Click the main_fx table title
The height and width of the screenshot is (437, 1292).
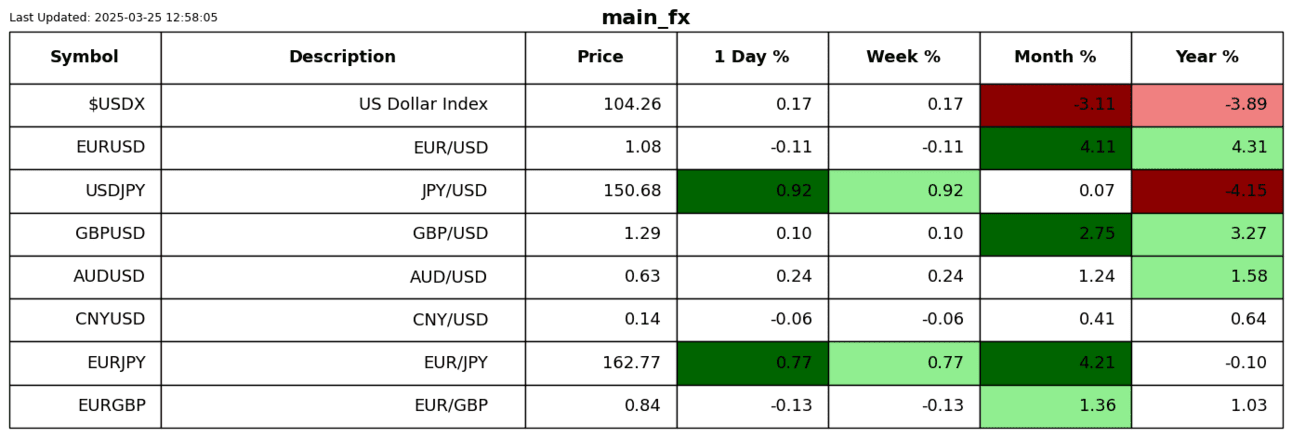coord(645,18)
